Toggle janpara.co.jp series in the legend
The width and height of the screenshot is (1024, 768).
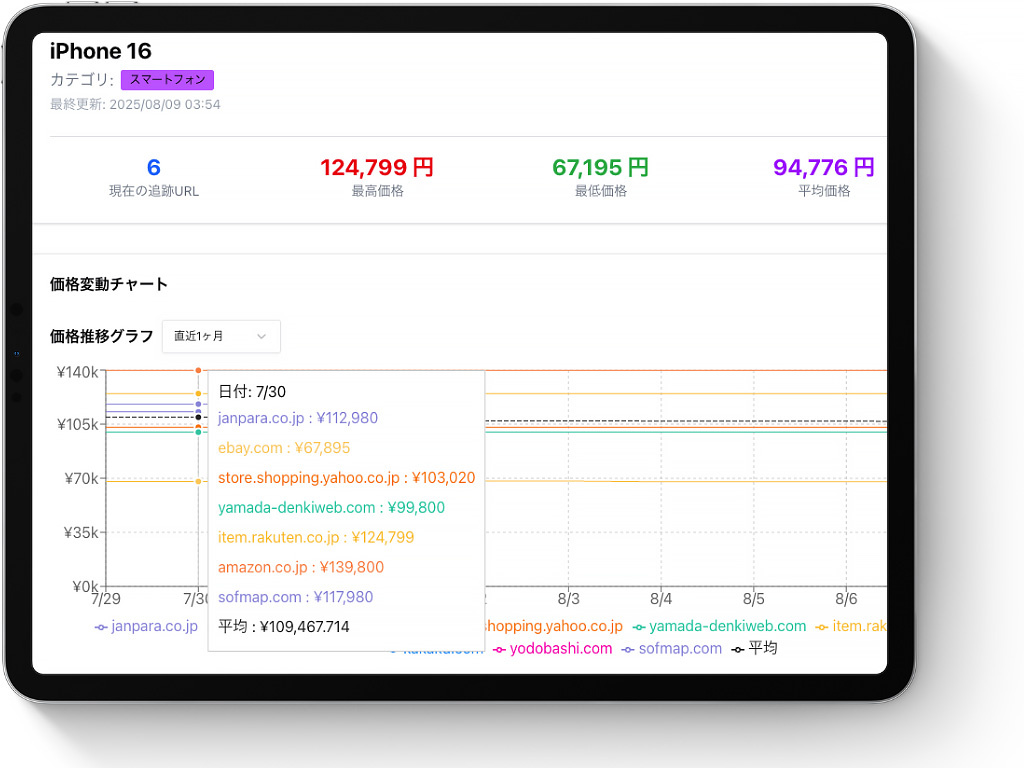(x=154, y=627)
